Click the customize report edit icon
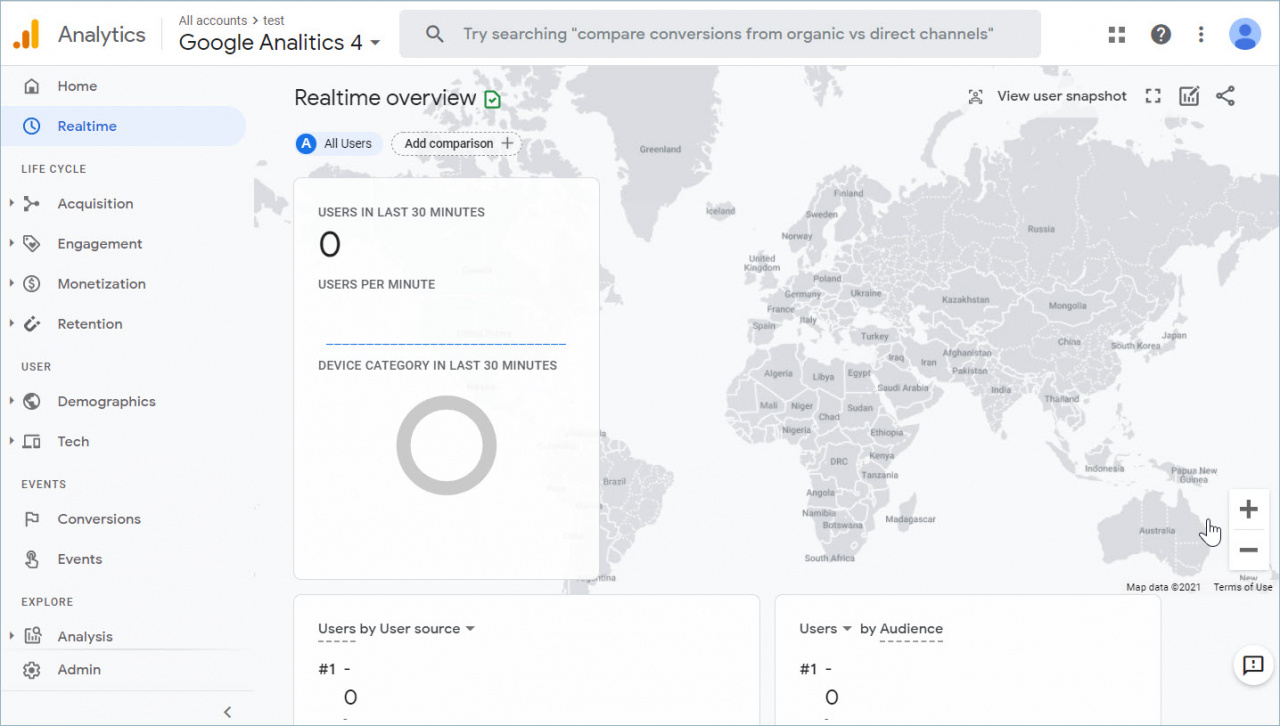 coord(1189,96)
